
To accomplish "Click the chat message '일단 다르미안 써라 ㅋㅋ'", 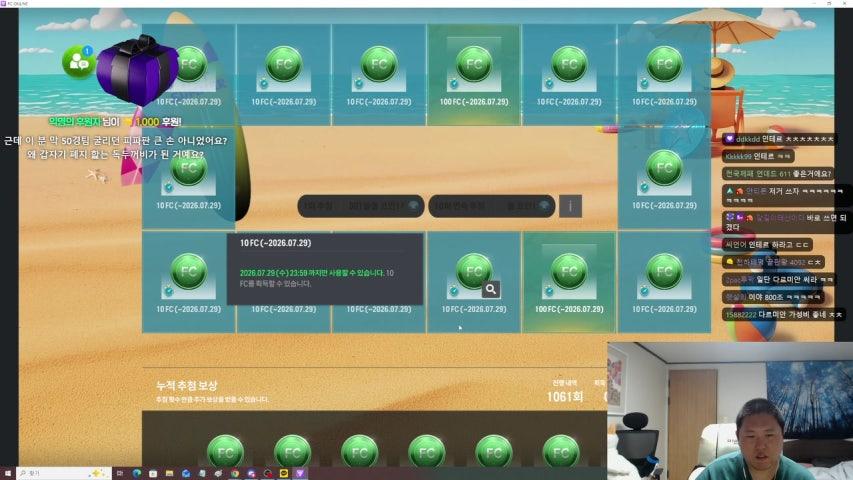I will pyautogui.click(x=778, y=280).
